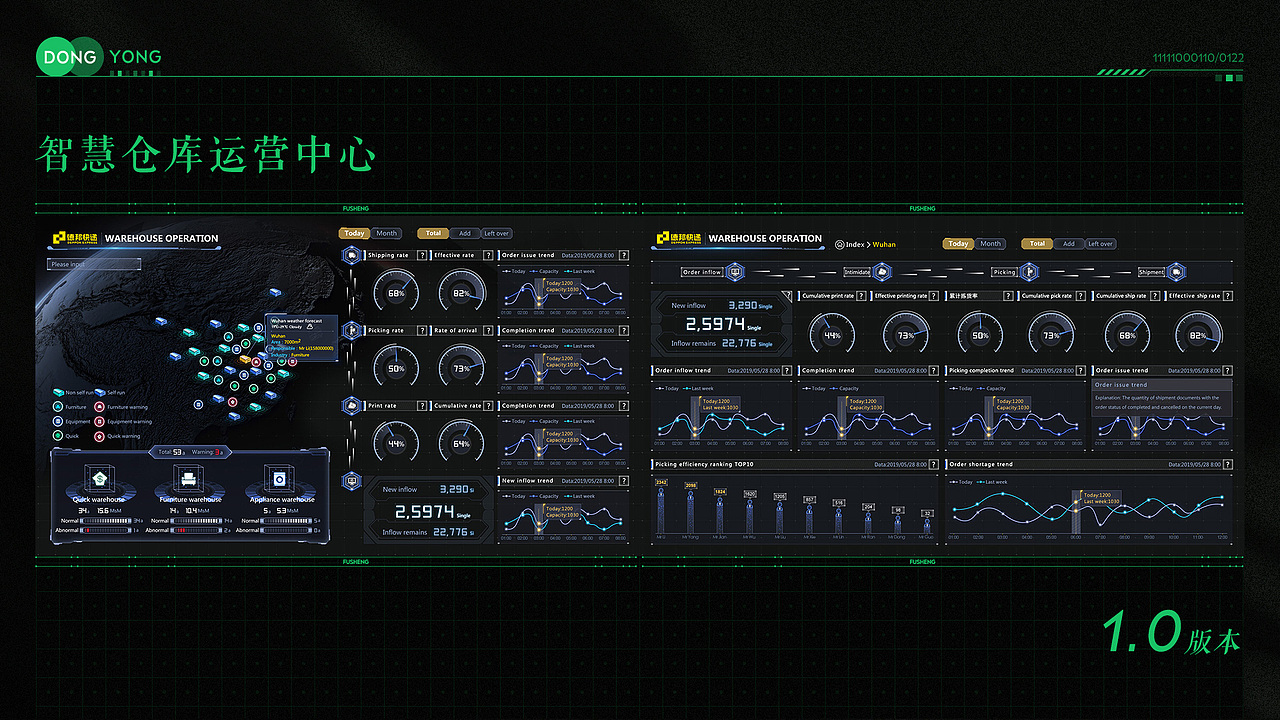This screenshot has width=1280, height=720.
Task: Click the Order inflow stage monitor icon
Action: point(734,272)
